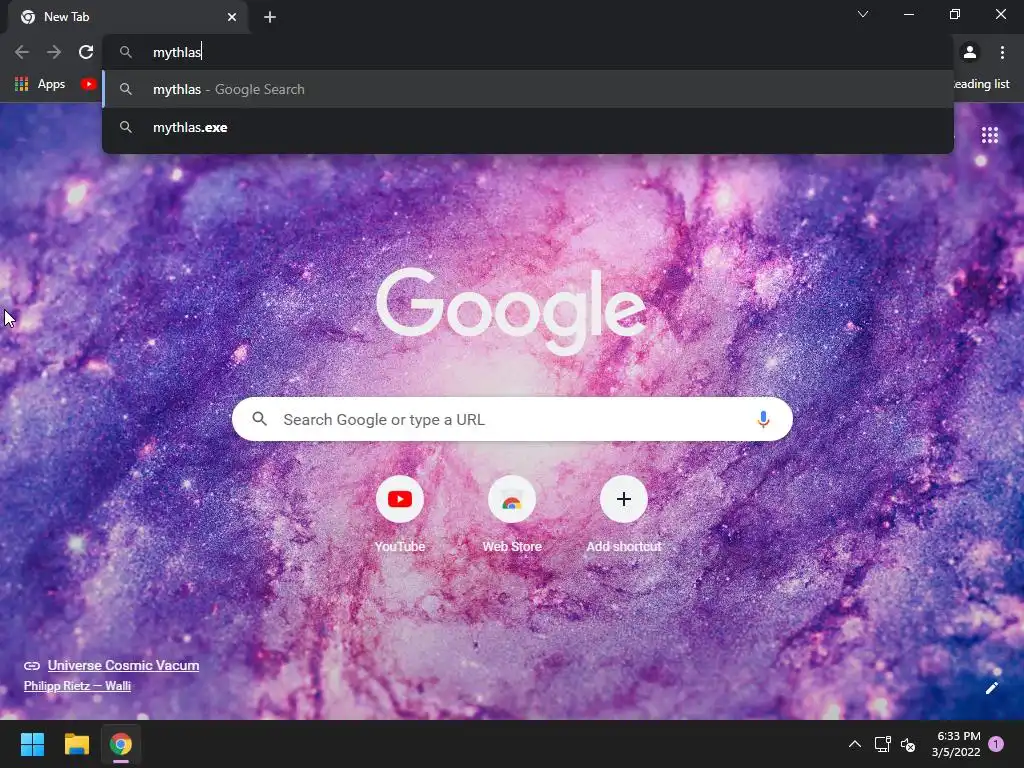Click the Search Google or type a URL box
The image size is (1024, 768).
tap(512, 419)
